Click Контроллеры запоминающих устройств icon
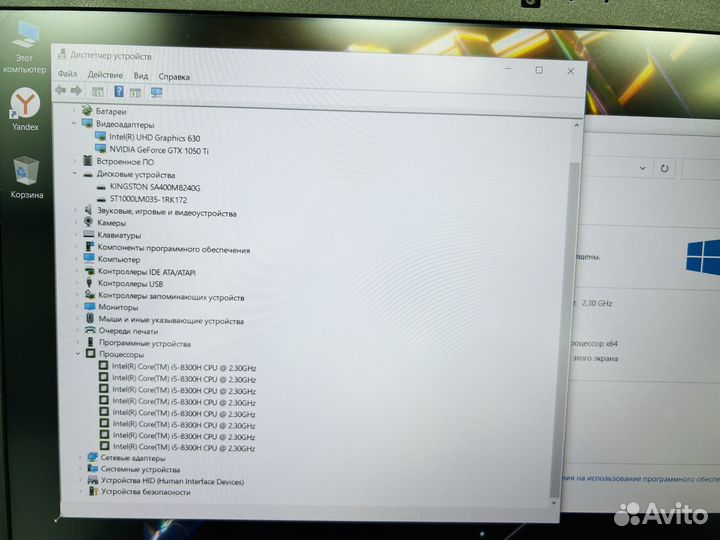Image resolution: width=720 pixels, height=540 pixels. (90, 294)
